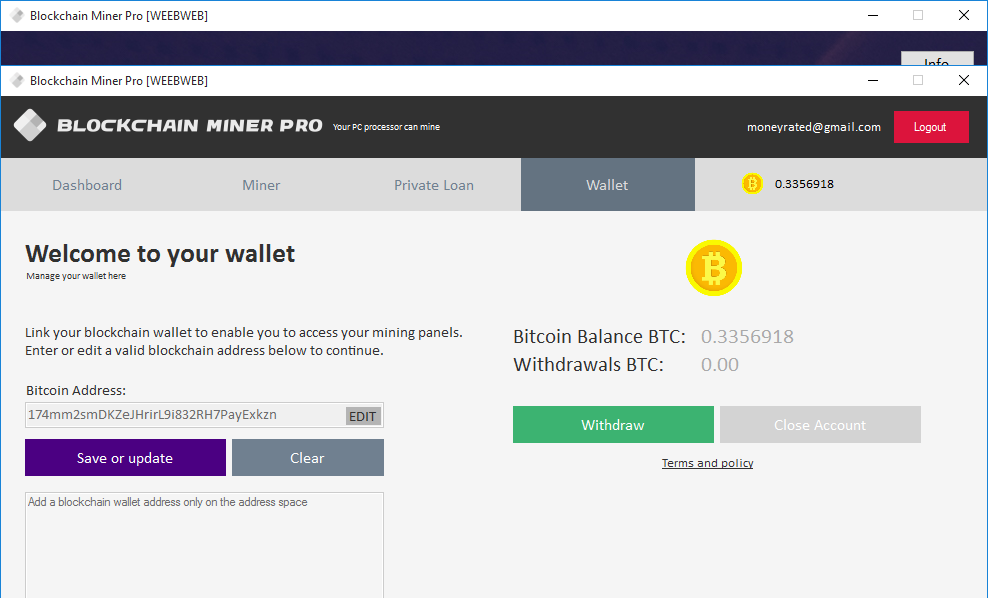Screen dimensions: 988x598
Task: Click the Info button at top right
Action: [x=937, y=62]
